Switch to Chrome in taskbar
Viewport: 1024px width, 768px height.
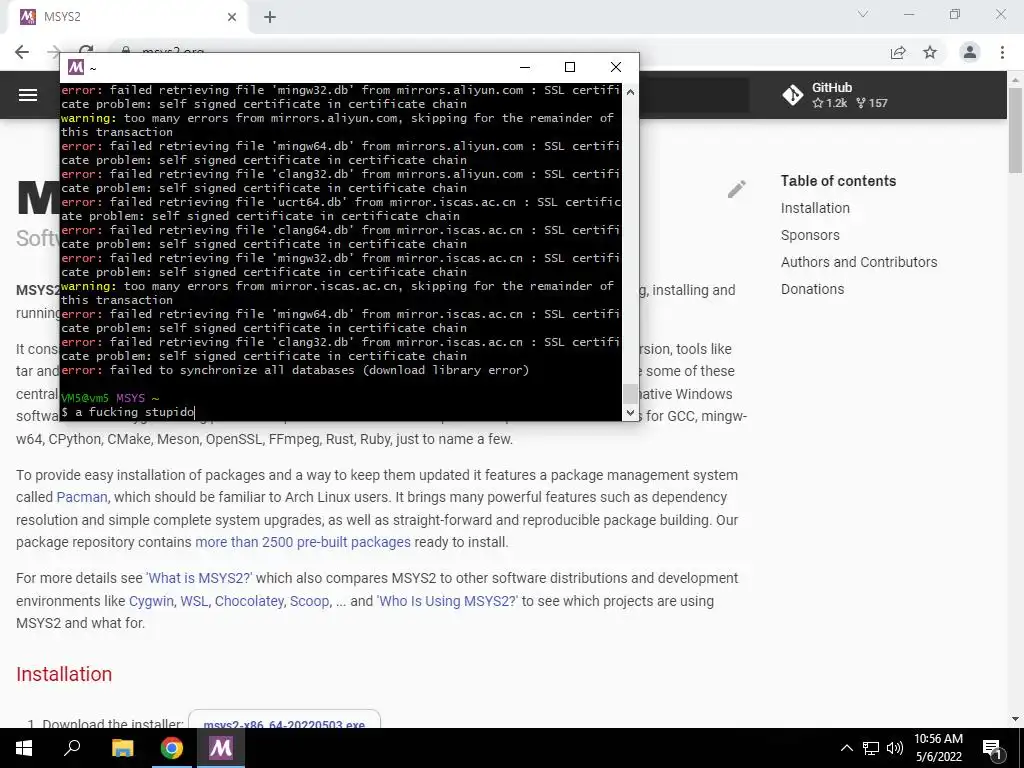click(172, 748)
